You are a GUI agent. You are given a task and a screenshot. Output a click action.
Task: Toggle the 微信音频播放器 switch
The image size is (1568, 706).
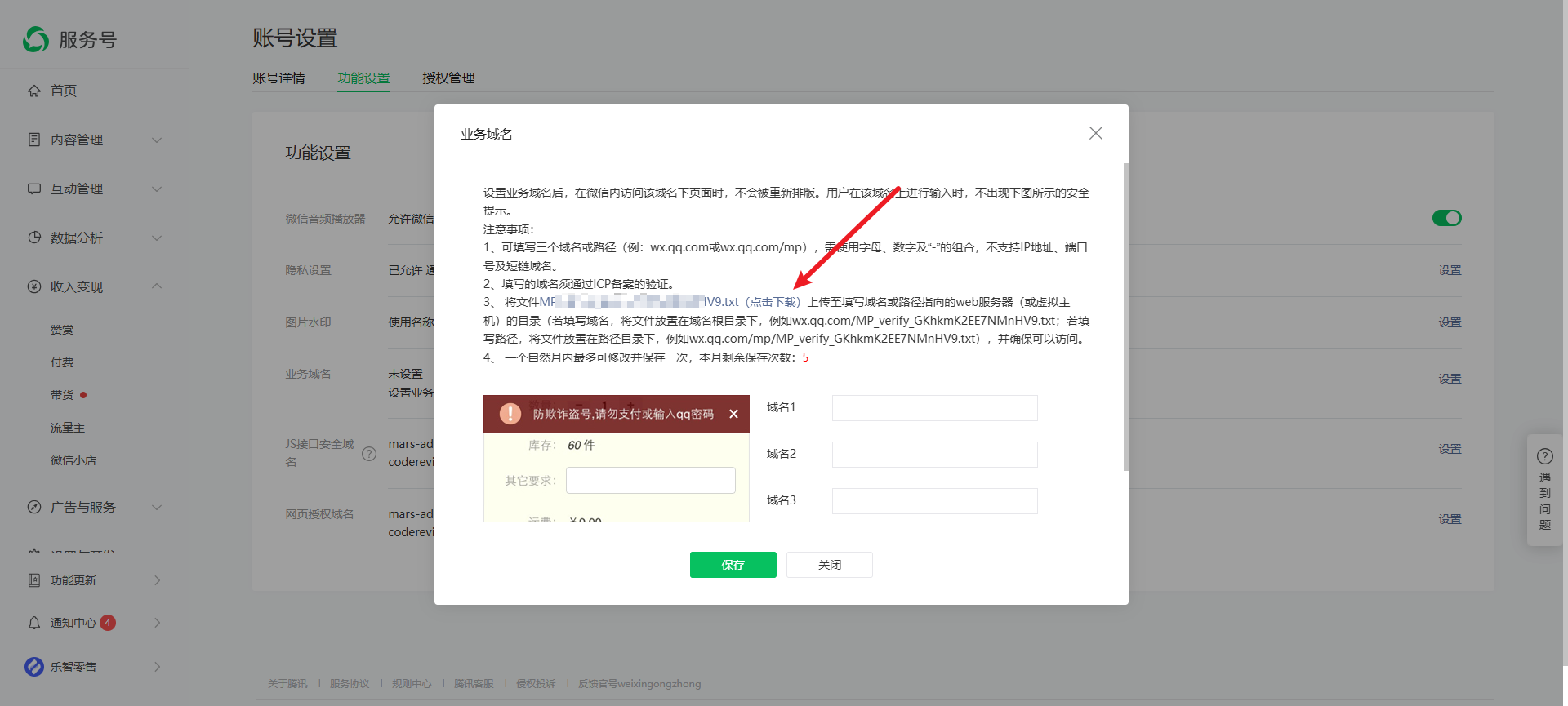point(1447,218)
